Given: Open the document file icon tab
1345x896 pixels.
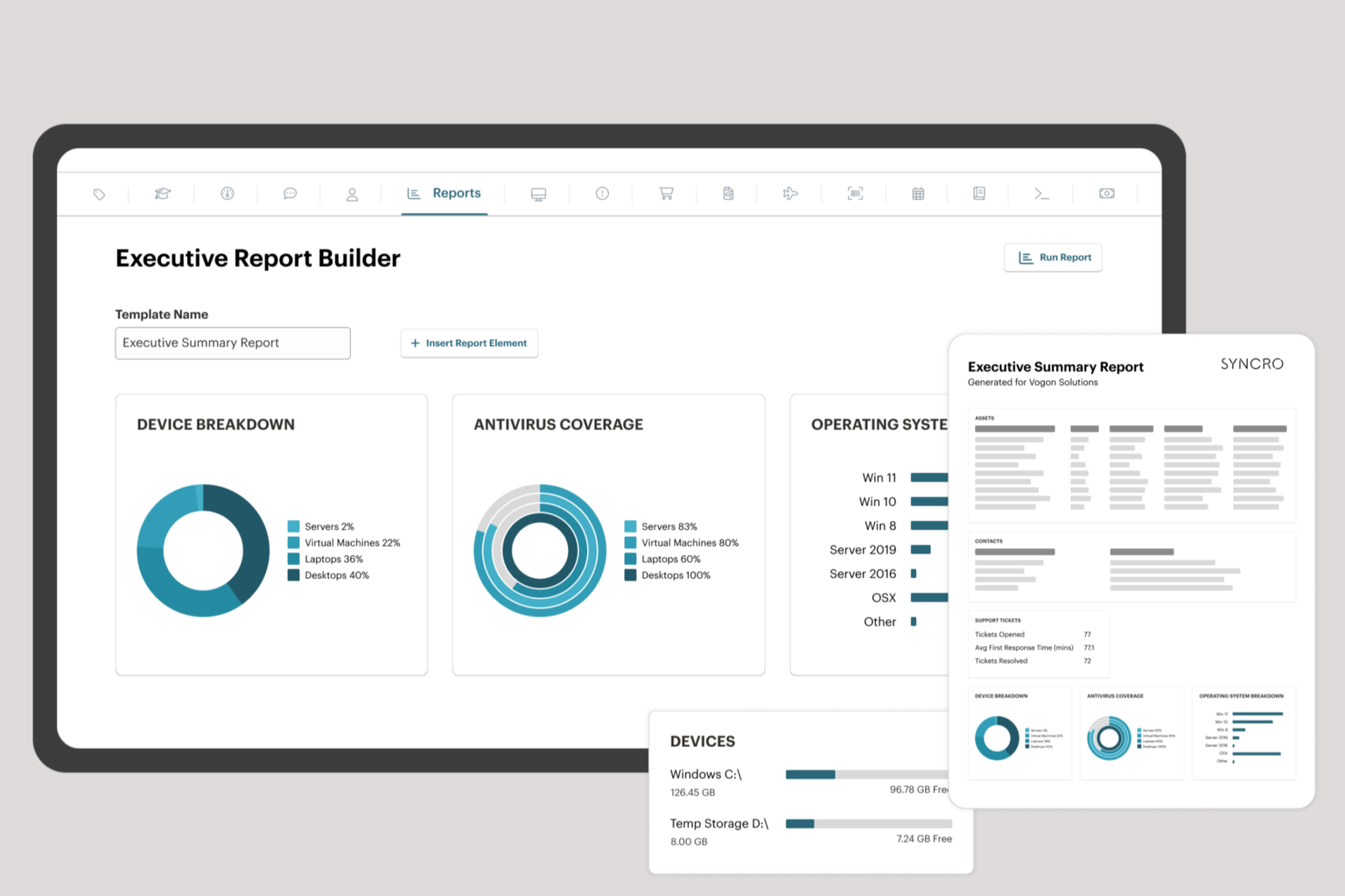Looking at the screenshot, I should tap(728, 194).
